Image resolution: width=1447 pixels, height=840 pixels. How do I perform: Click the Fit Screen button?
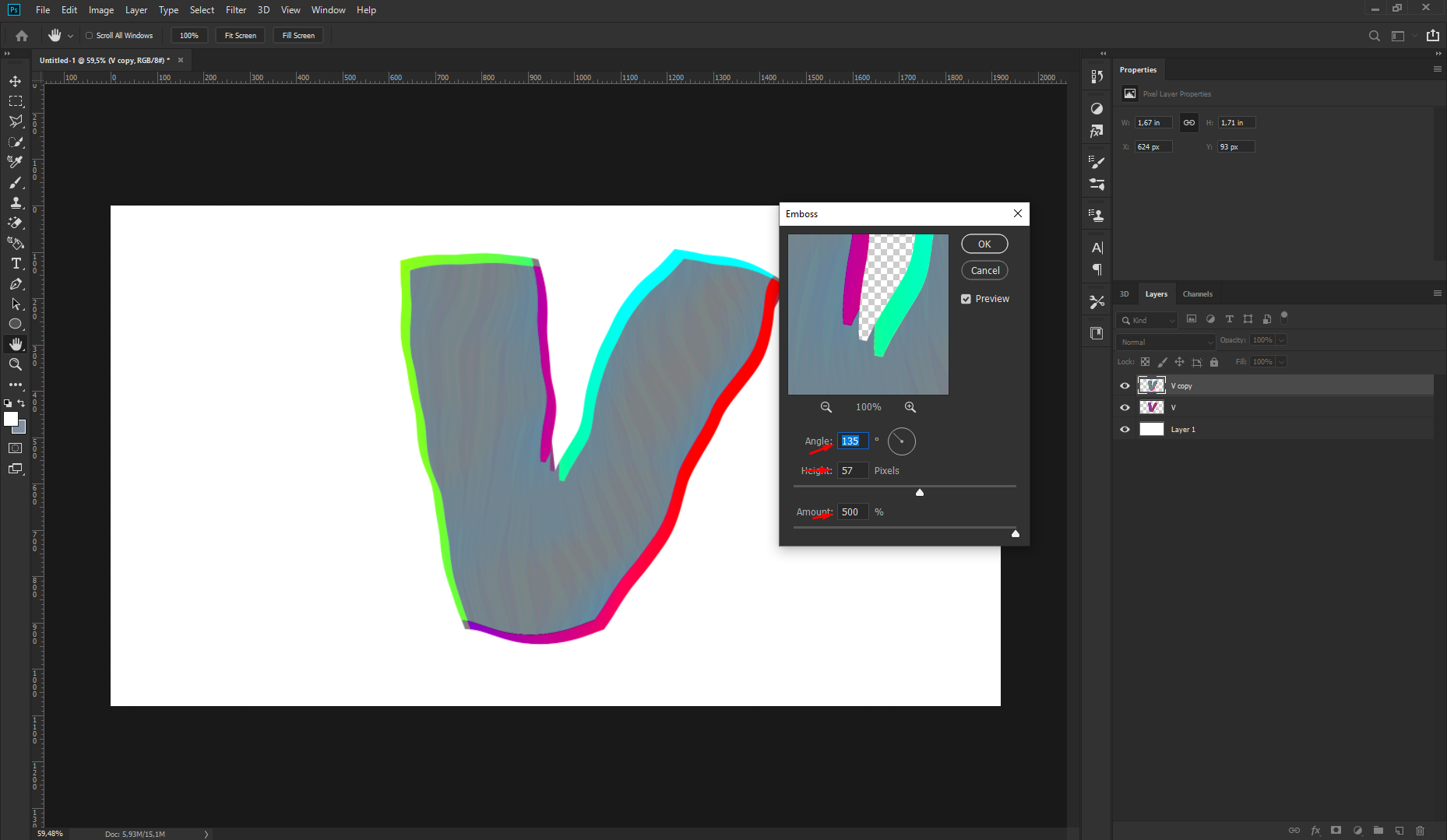(241, 36)
